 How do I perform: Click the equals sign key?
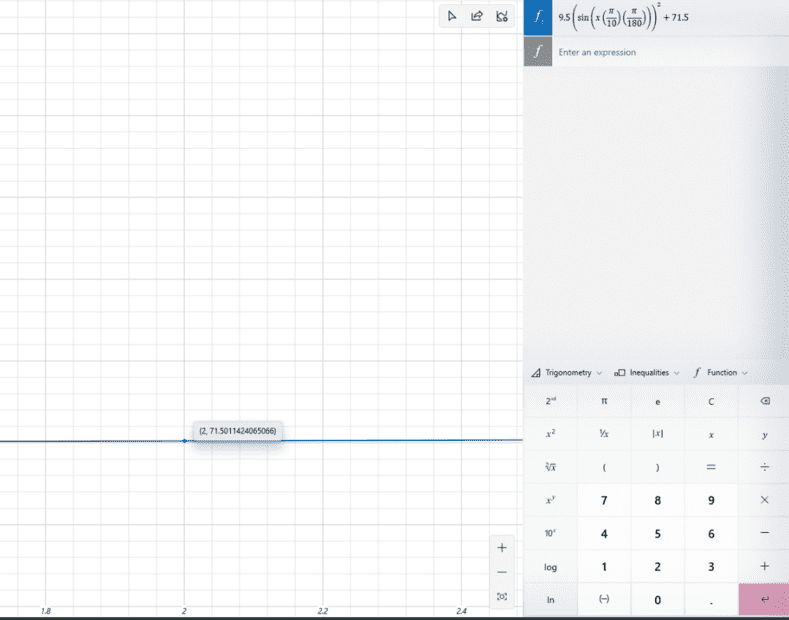pyautogui.click(x=711, y=468)
